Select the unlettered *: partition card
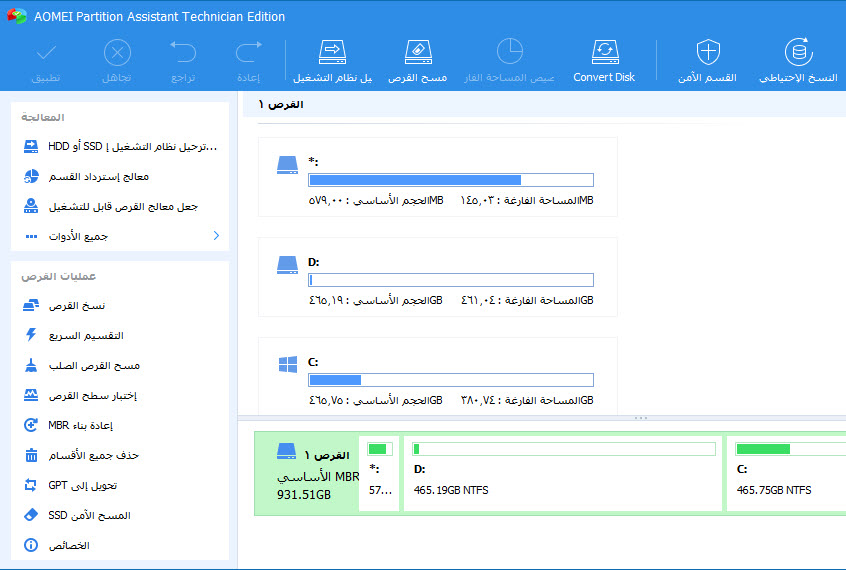 [438, 177]
